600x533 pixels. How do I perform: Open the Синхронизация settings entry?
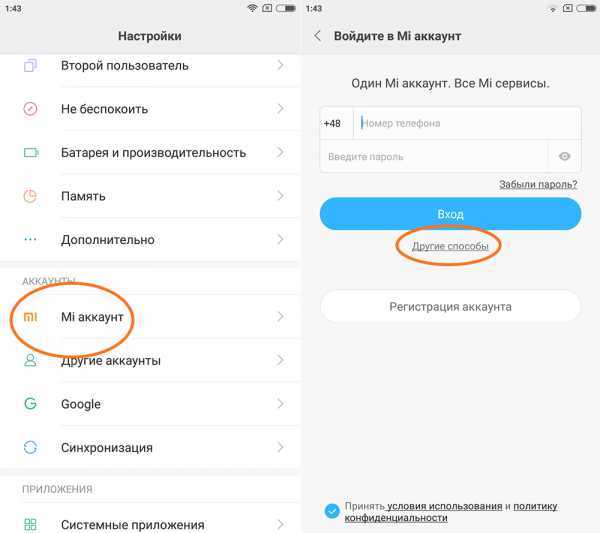tap(150, 447)
